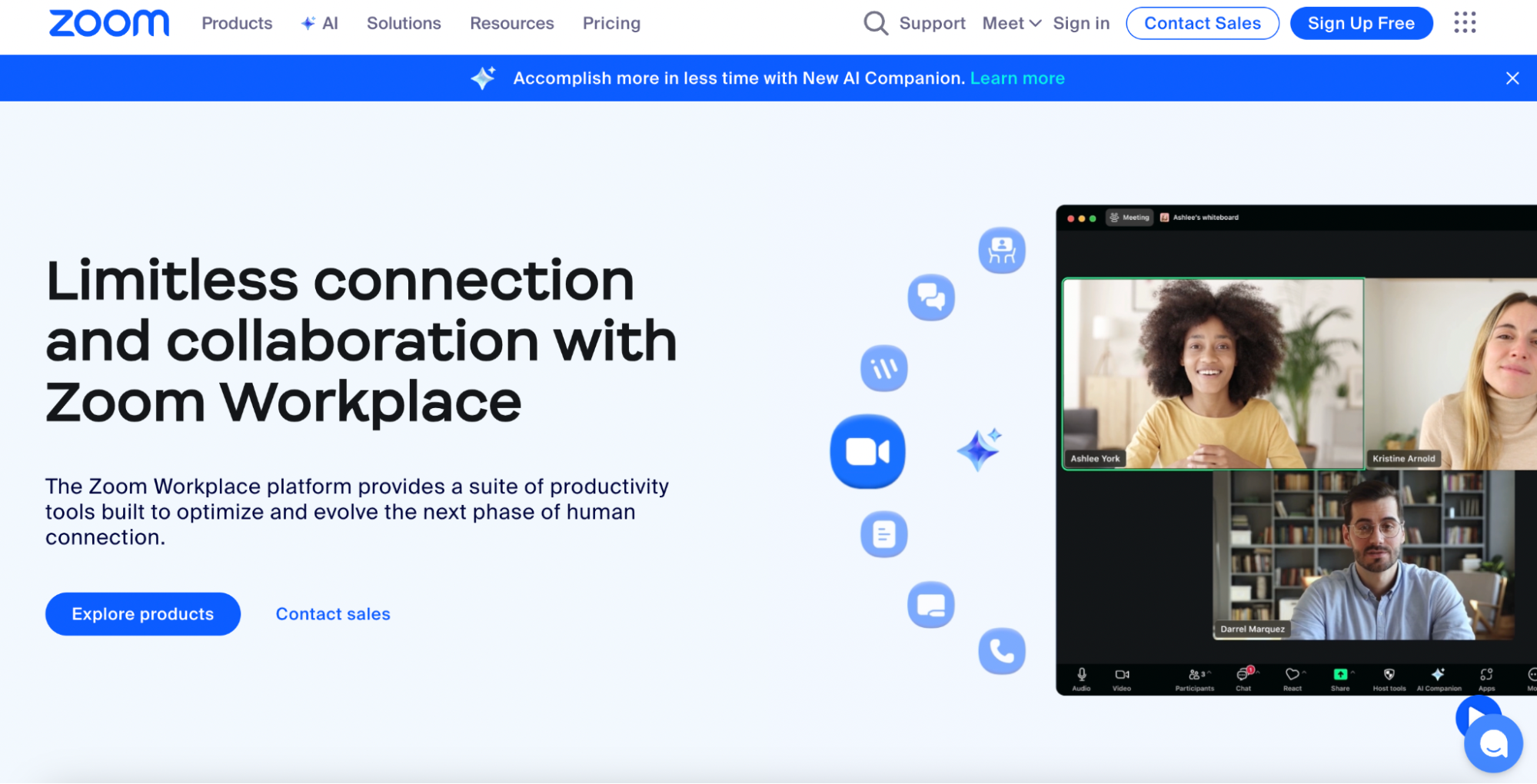The image size is (1537, 784).
Task: Expand the caret next to Share
Action: click(1352, 673)
